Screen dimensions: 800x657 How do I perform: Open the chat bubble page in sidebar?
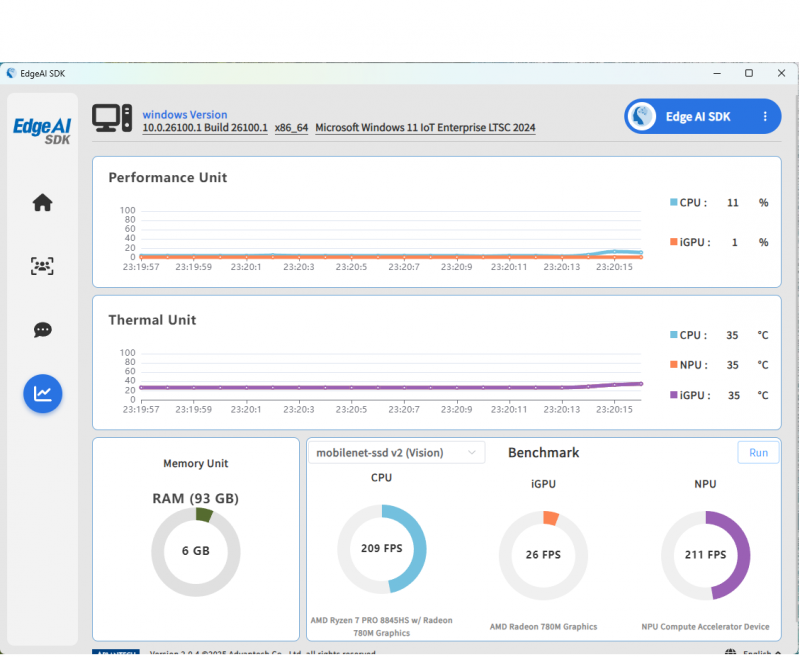[x=42, y=330]
